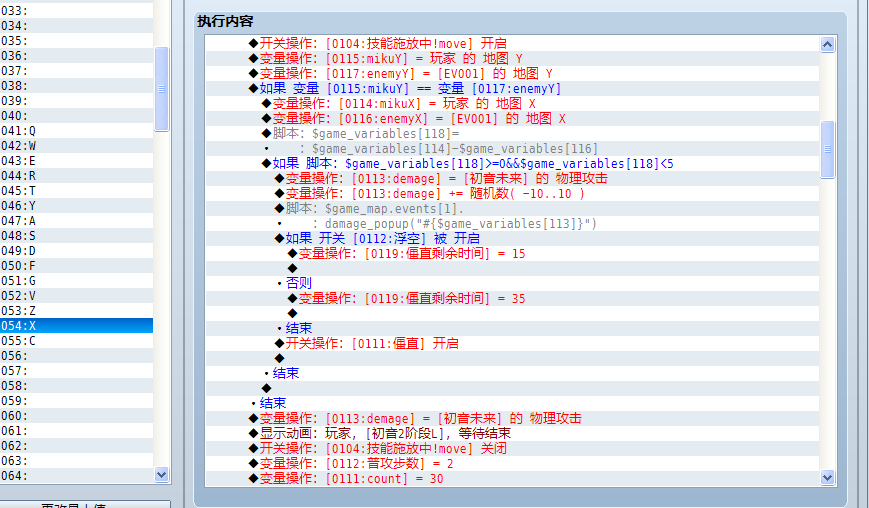Select conditional mikuY == enemyY line
Image resolution: width=869 pixels, height=508 pixels.
coord(512,88)
